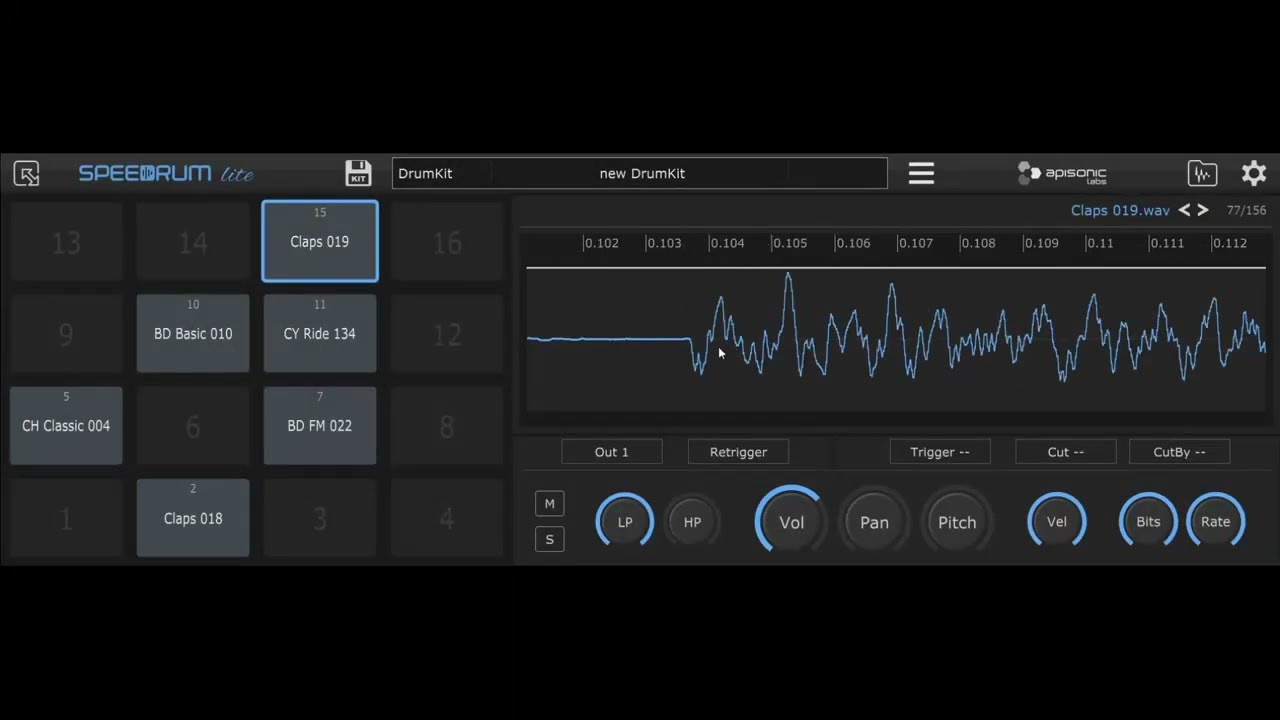The height and width of the screenshot is (720, 1280).
Task: Click the 77/156 sample counter
Action: [x=1246, y=210]
